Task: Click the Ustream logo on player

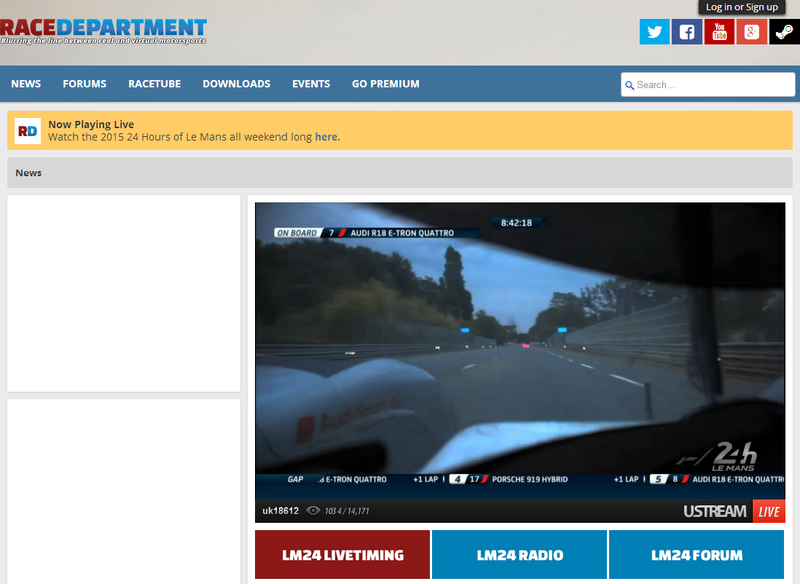Action: 714,511
